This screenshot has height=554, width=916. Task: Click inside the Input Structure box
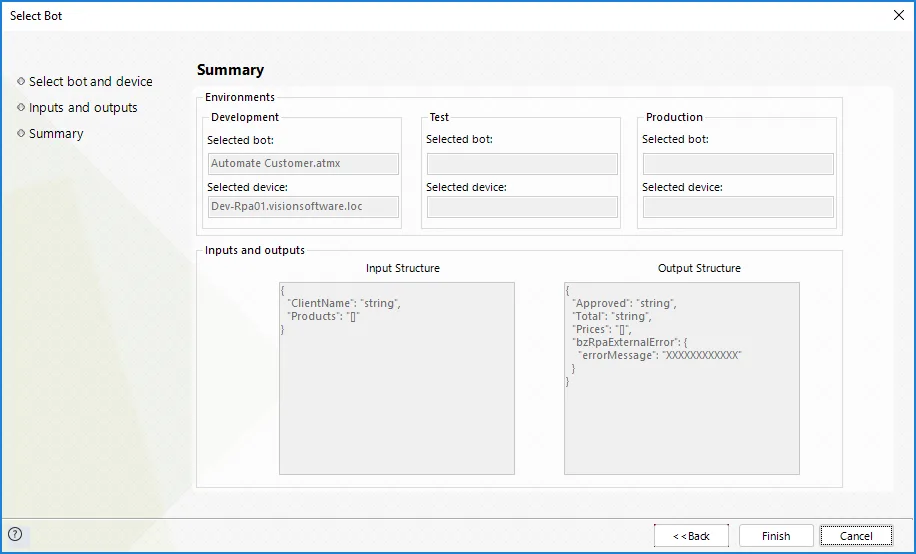397,378
